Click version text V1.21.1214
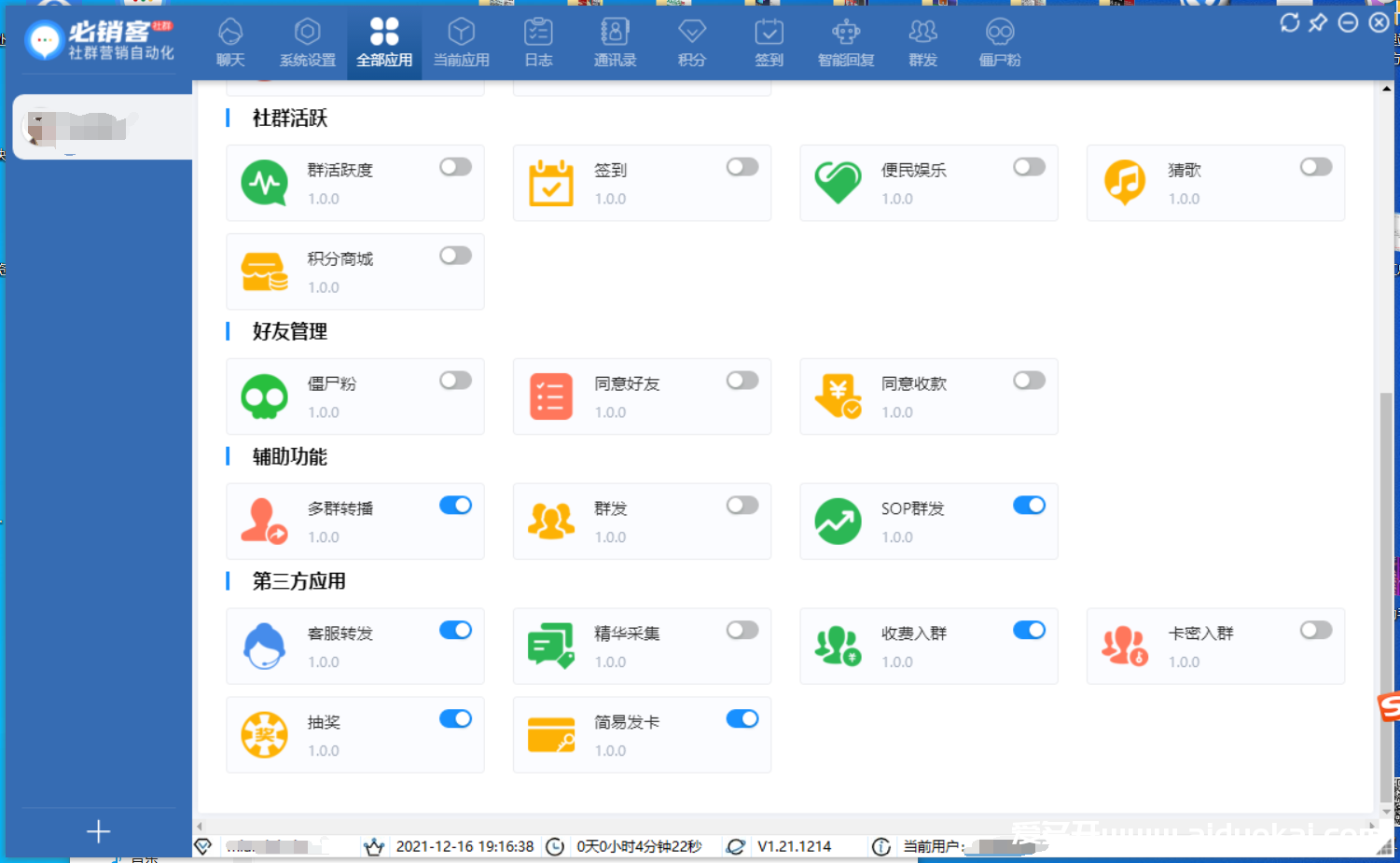The image size is (1400, 863). pos(794,846)
